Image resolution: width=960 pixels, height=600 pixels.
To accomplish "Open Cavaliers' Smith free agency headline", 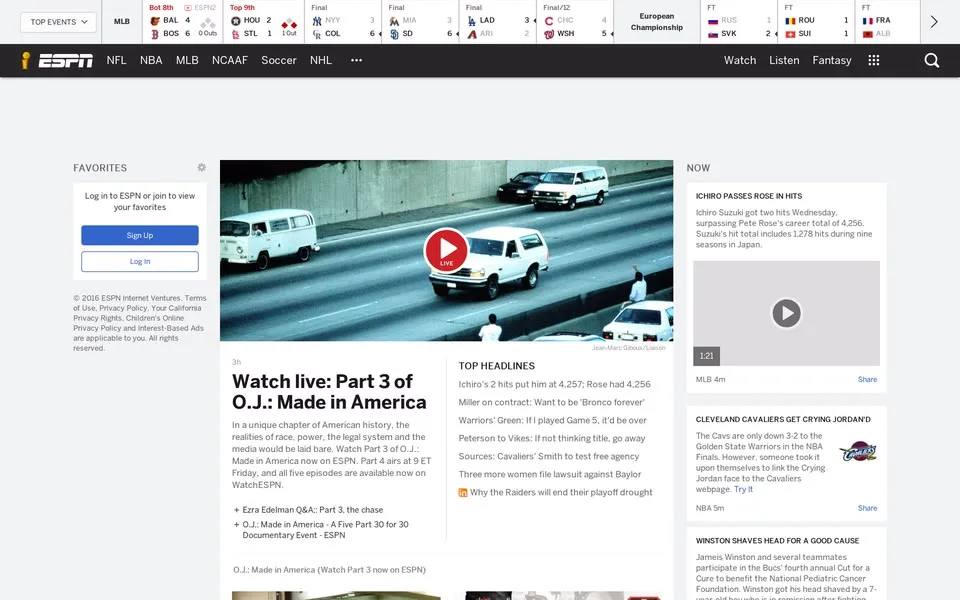I will point(549,457).
